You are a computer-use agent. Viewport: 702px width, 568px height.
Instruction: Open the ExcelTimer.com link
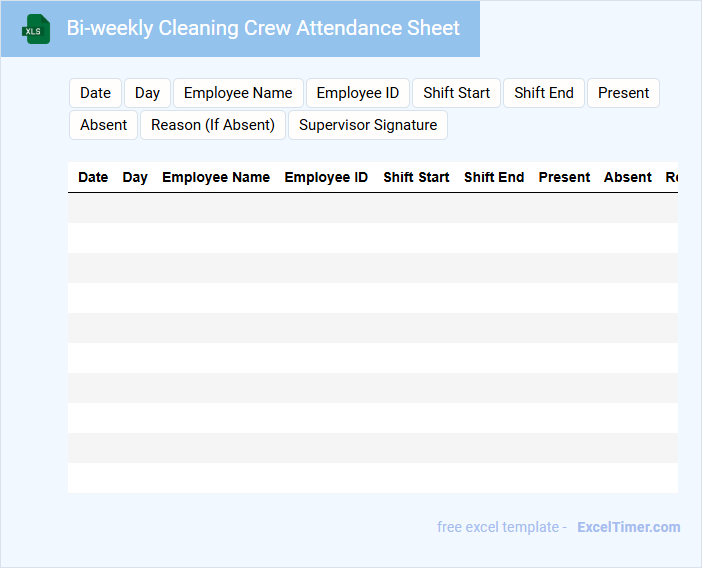[x=628, y=527]
